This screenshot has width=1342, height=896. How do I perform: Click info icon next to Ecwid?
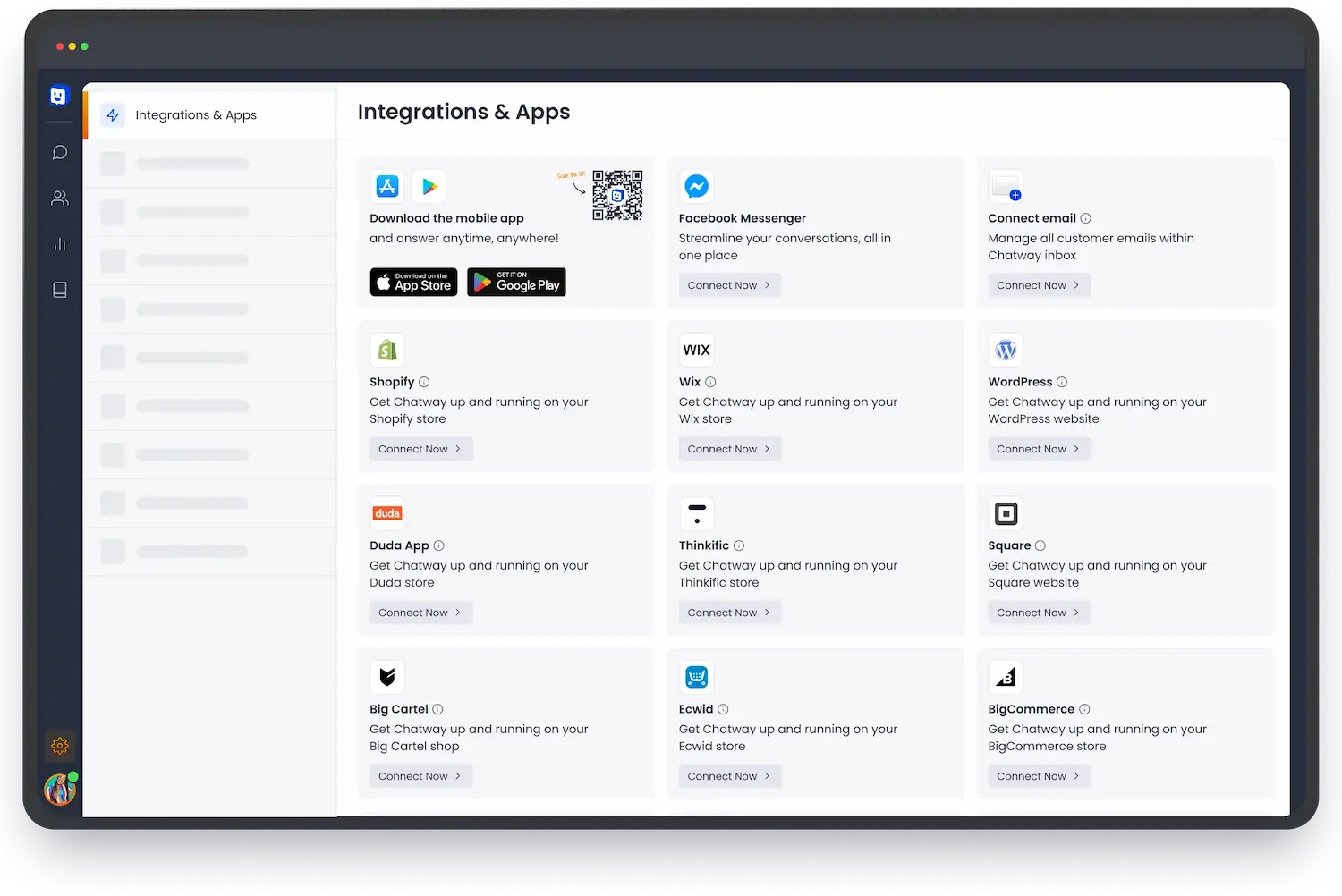pyautogui.click(x=723, y=709)
